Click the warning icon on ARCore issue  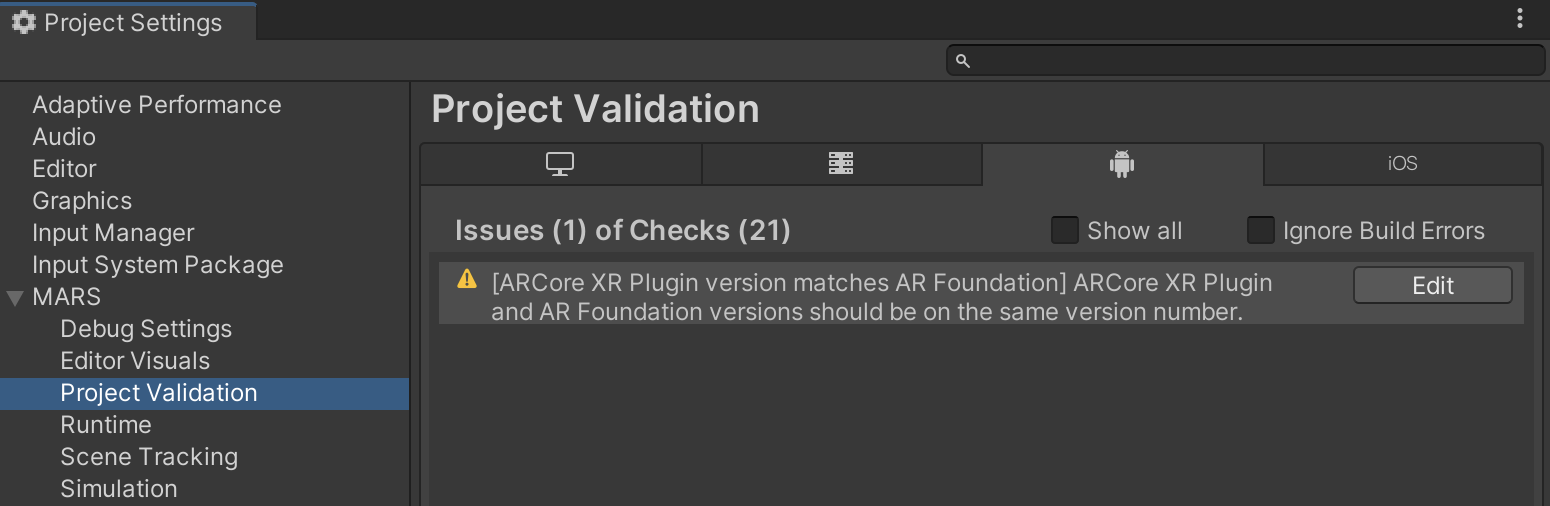click(467, 280)
